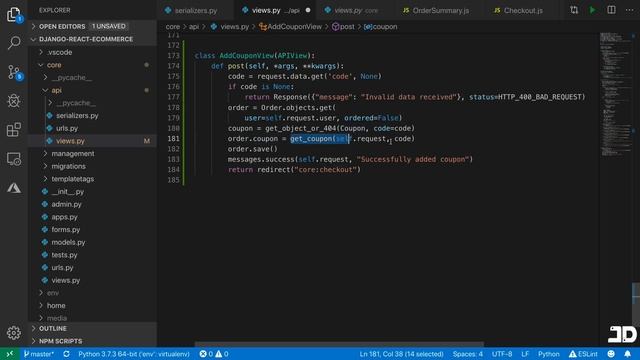Expand the .vscode folder

point(92,52)
